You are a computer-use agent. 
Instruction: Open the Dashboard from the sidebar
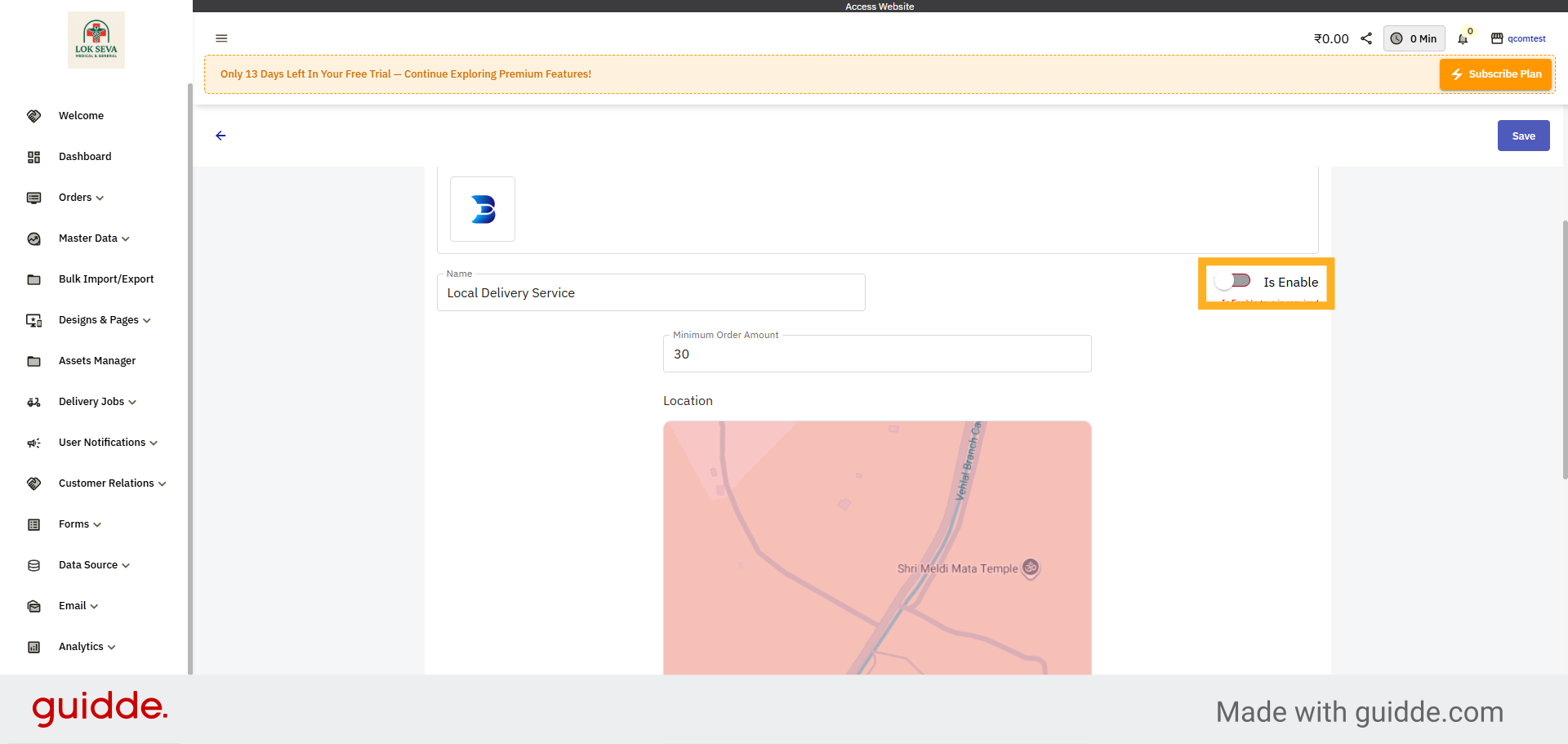point(85,156)
